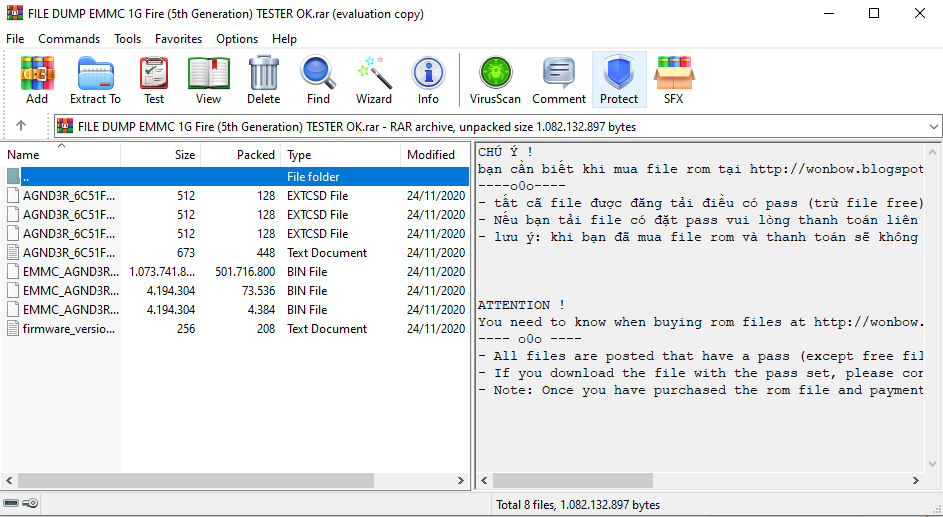Click the Add archive toolbar icon

tap(37, 73)
